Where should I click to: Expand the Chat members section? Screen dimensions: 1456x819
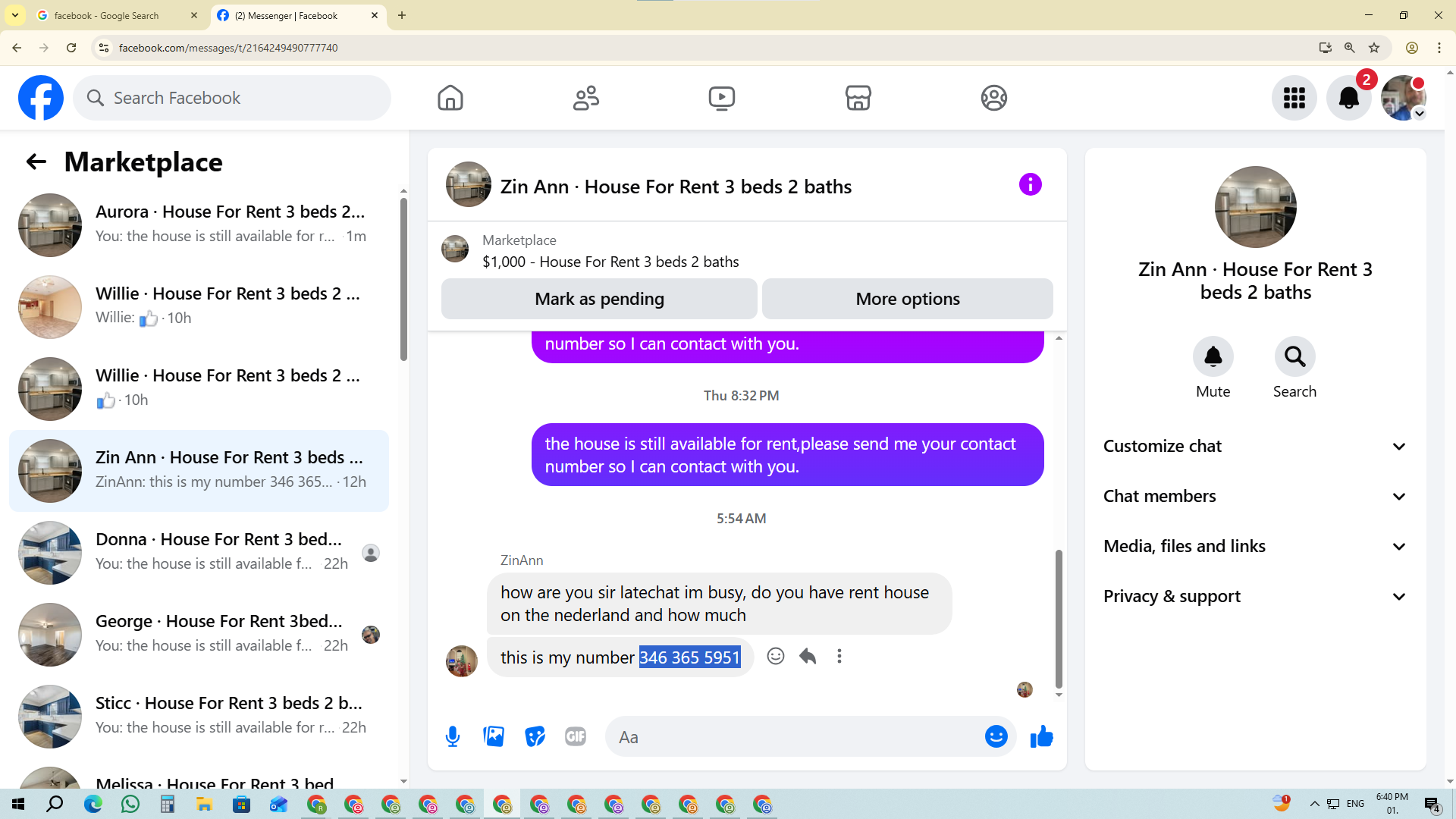pyautogui.click(x=1255, y=496)
